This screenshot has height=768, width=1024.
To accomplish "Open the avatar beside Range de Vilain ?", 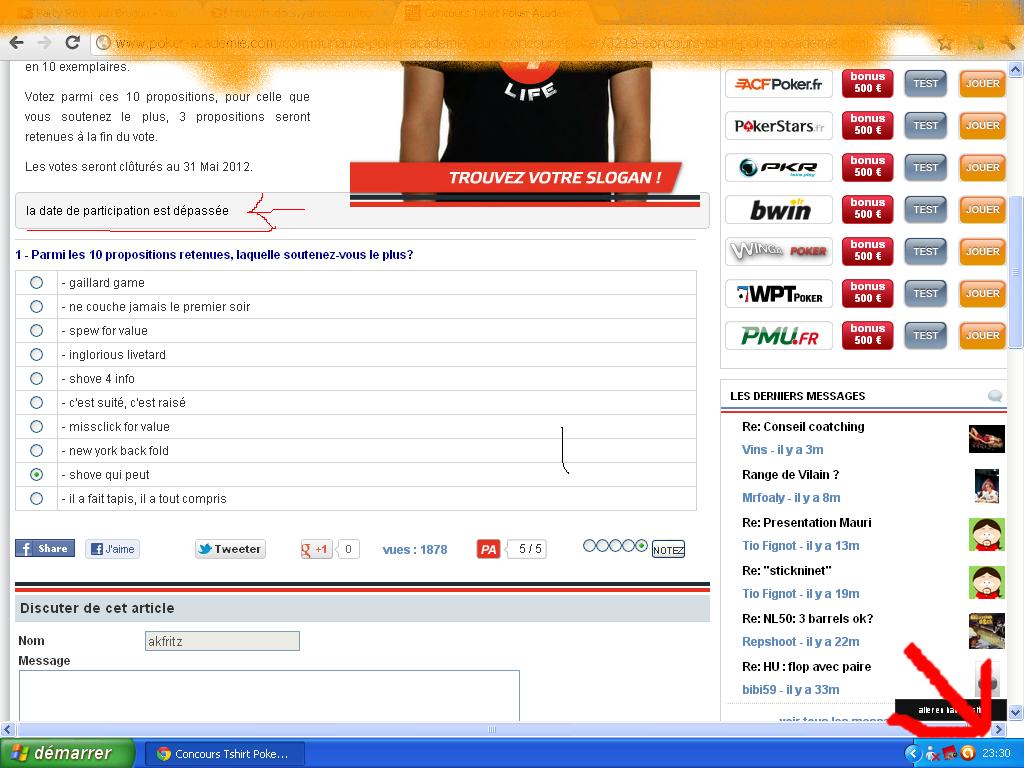I will [986, 486].
